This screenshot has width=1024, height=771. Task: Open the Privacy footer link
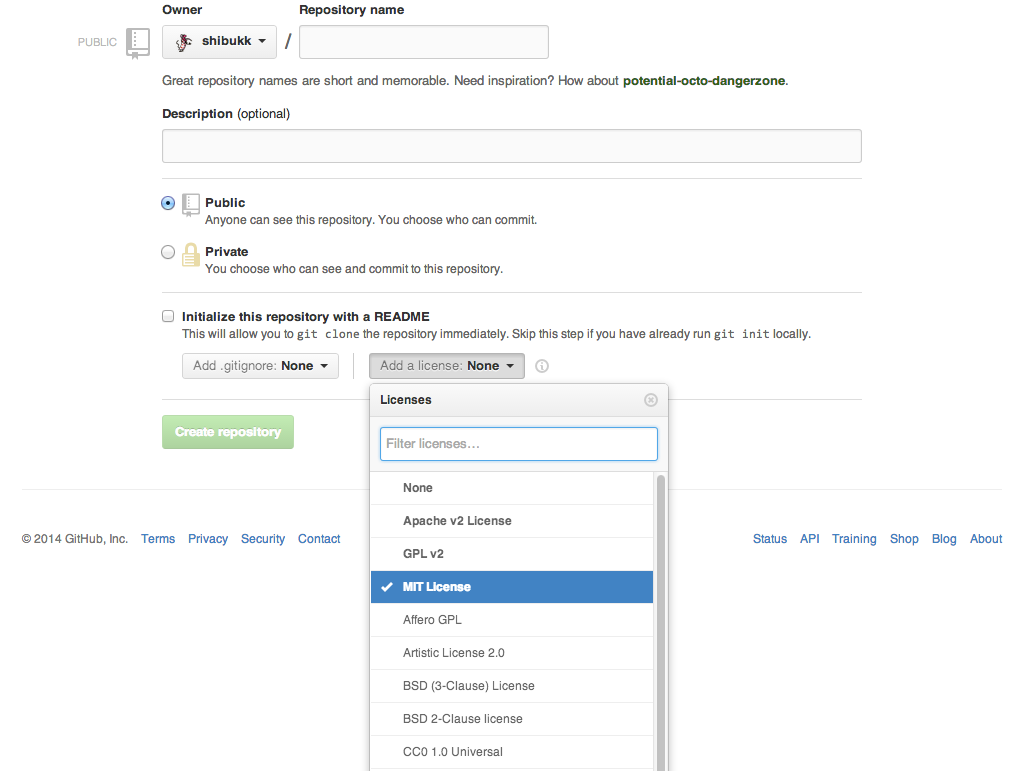click(208, 539)
